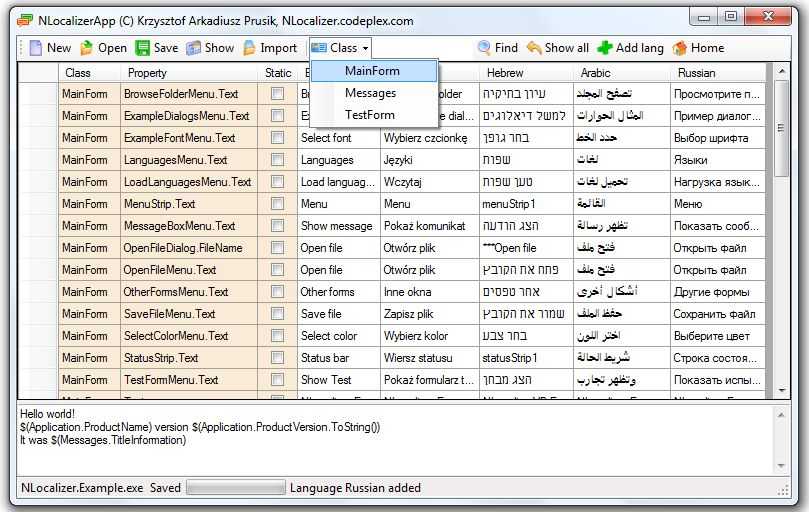Select the 'Другие формы' Russian cell
The width and height of the screenshot is (809, 512).
[x=718, y=292]
